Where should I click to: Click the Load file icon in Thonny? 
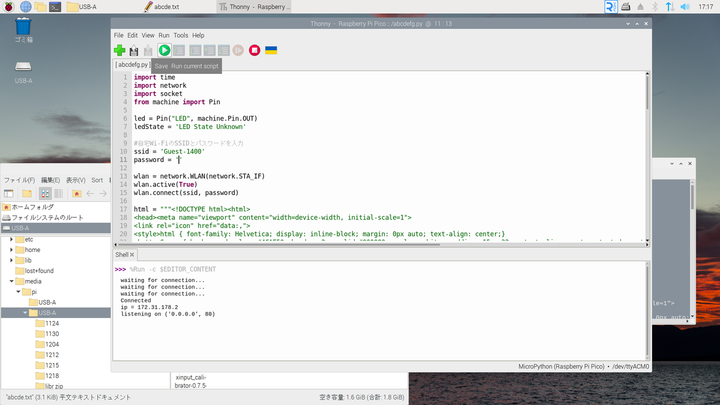[134, 50]
